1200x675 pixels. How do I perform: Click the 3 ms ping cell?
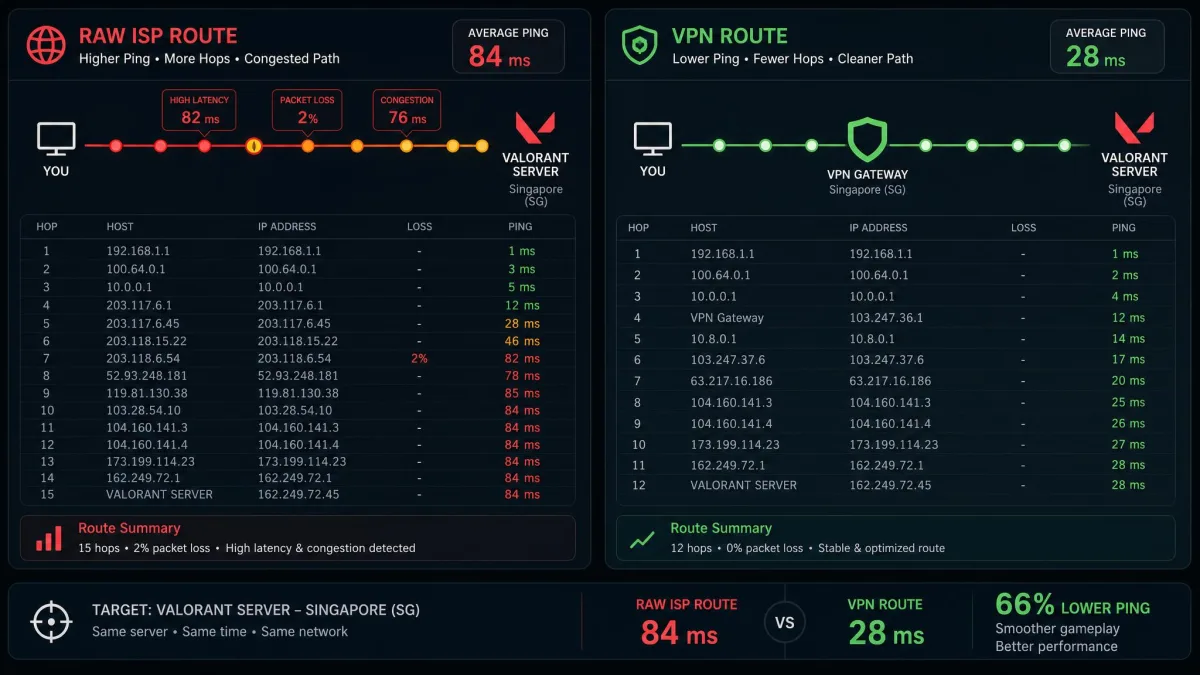[x=522, y=269]
